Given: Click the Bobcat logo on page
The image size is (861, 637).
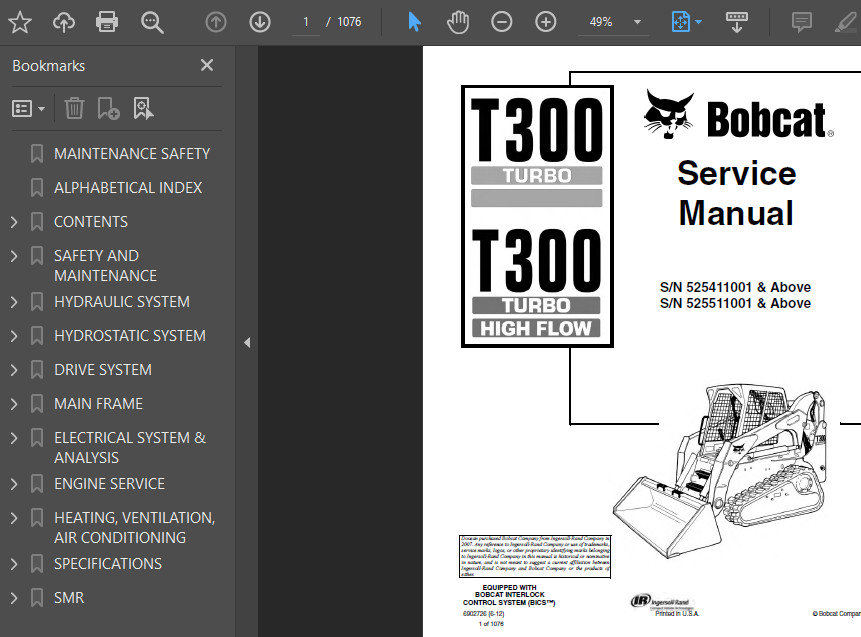Looking at the screenshot, I should pyautogui.click(x=738, y=116).
